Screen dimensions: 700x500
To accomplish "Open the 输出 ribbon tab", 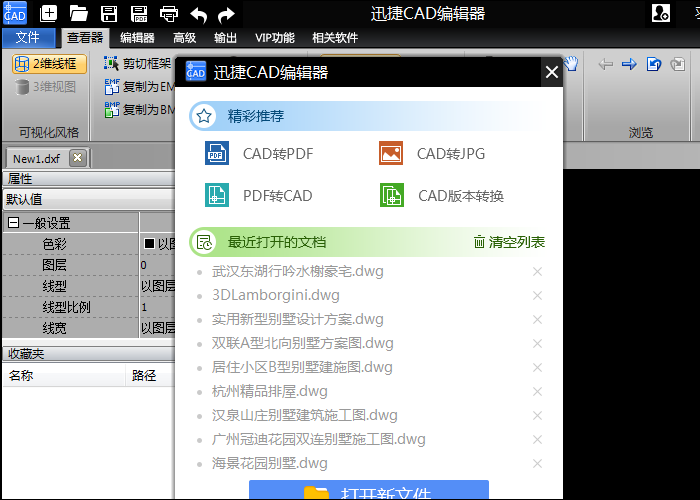I will (x=225, y=38).
